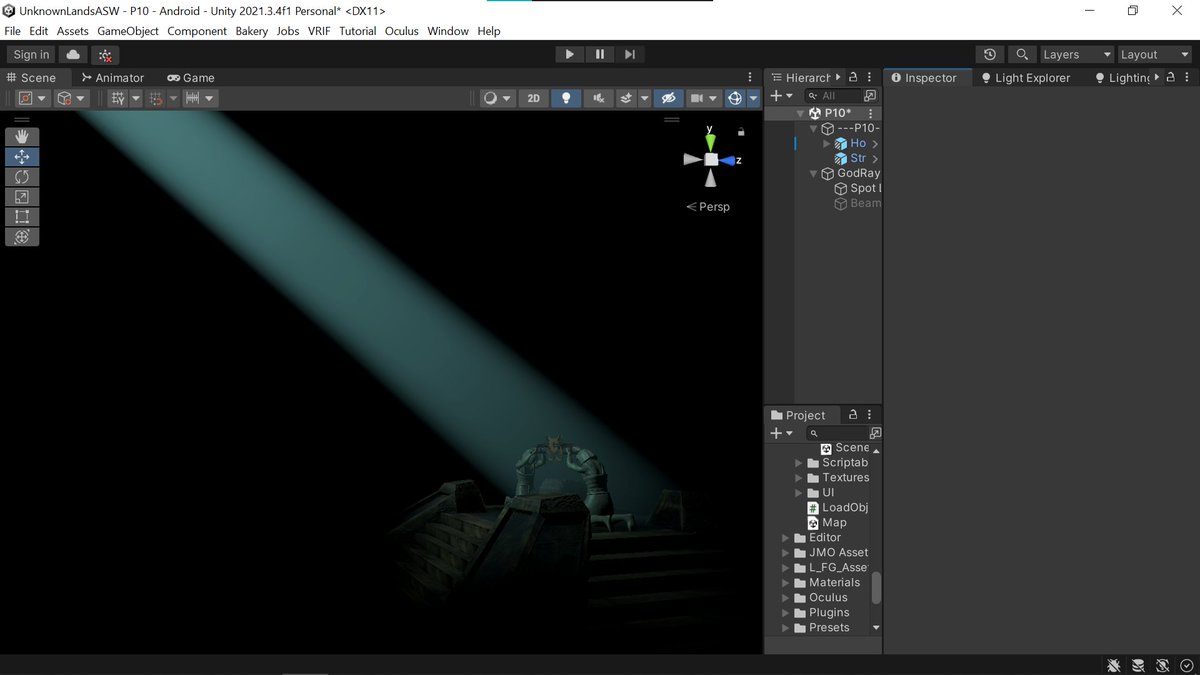This screenshot has height=675, width=1200.
Task: Open the Hierarchy create plus dropdown
Action: coord(781,96)
